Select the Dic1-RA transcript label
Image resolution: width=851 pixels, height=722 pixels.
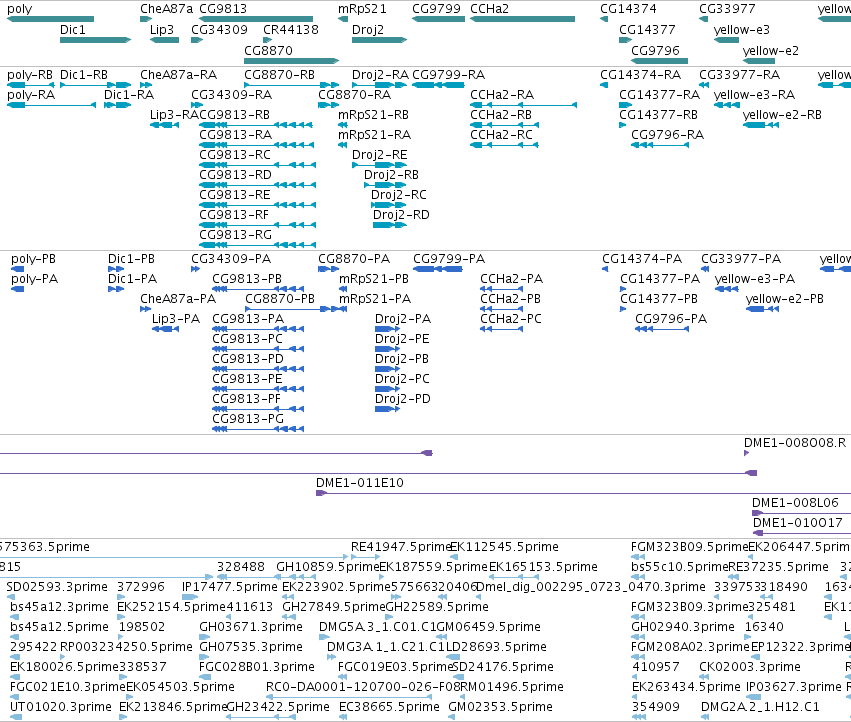[x=129, y=95]
